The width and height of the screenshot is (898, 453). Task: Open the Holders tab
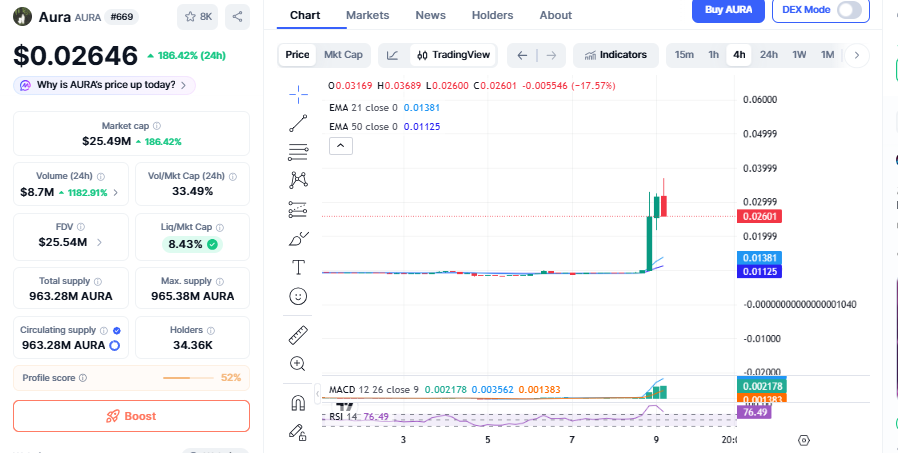coord(493,15)
